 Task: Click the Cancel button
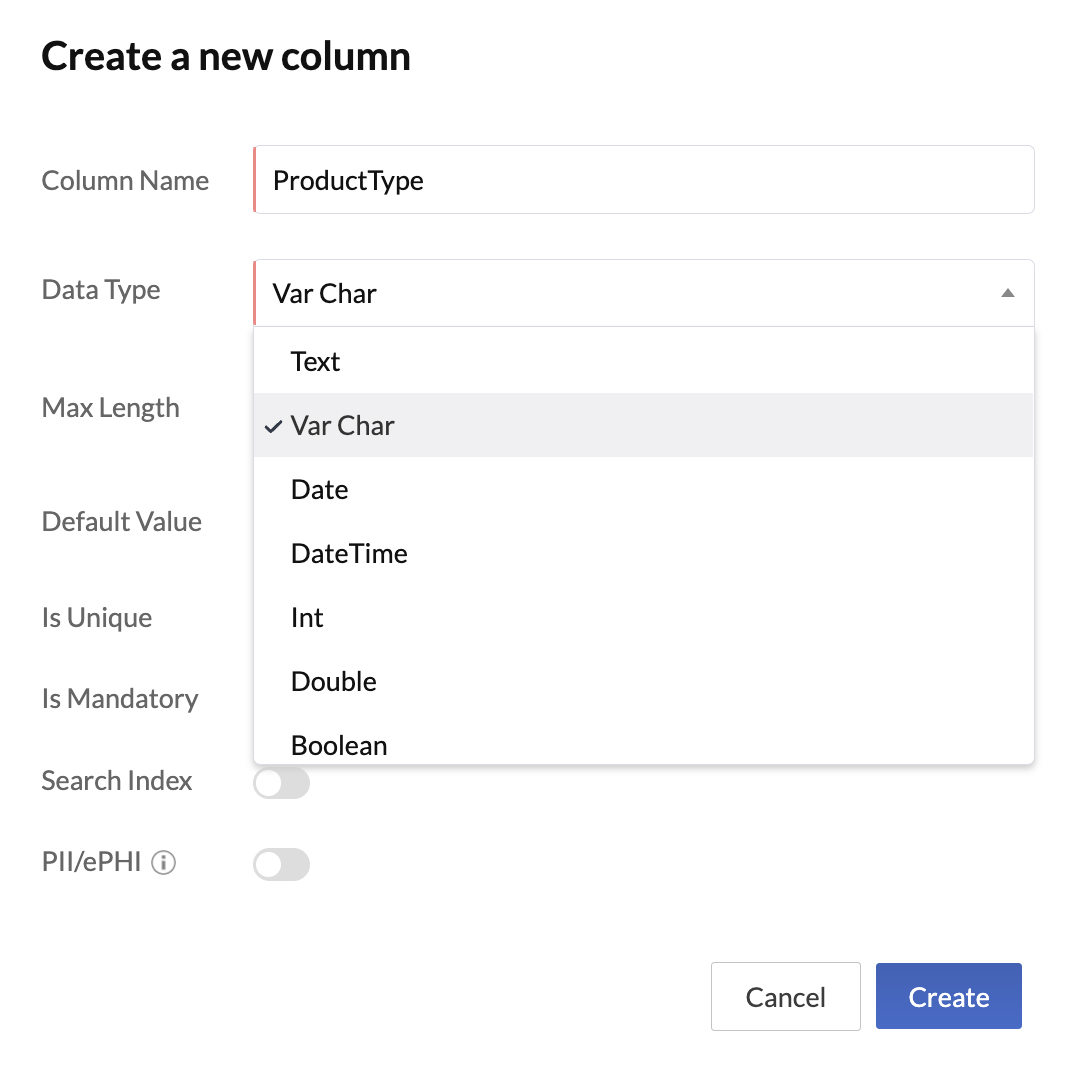pyautogui.click(x=785, y=996)
